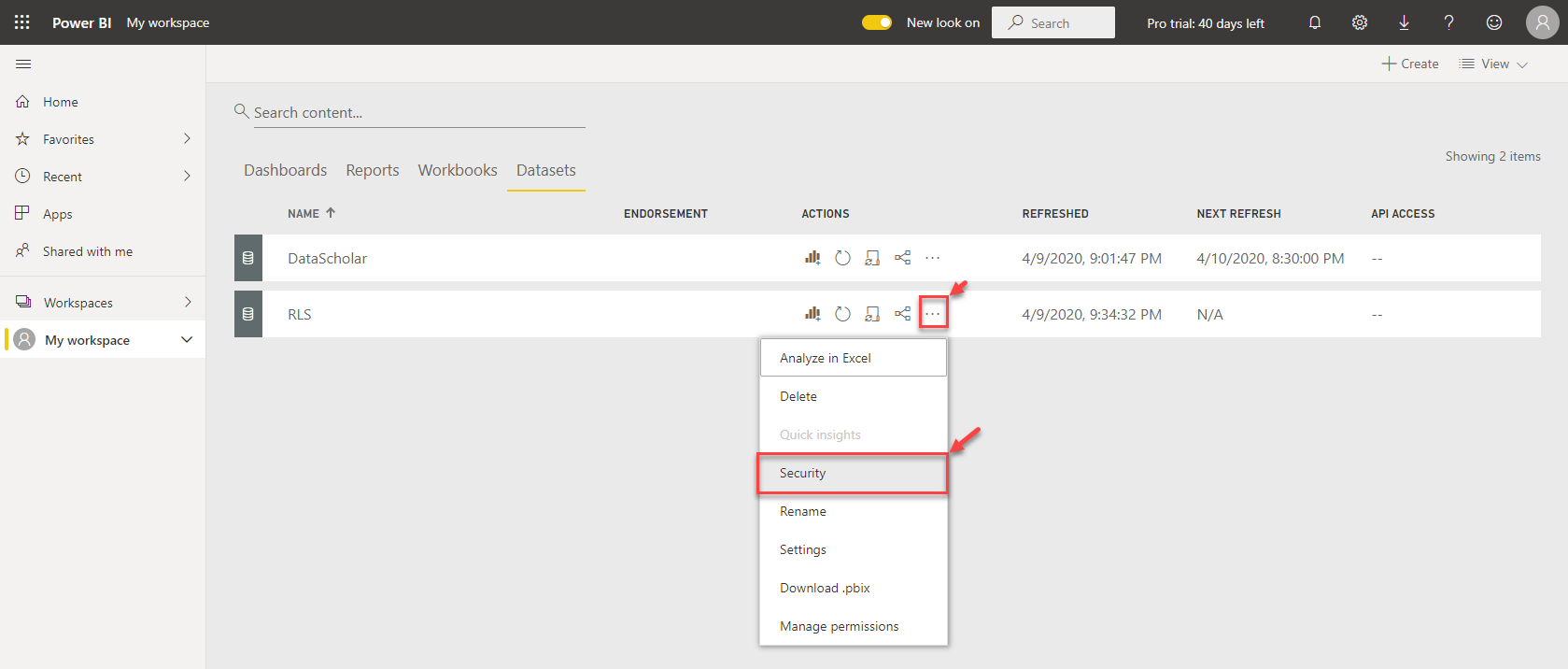Click the top Search box
Screen dimensions: 1568x669
click(1053, 22)
